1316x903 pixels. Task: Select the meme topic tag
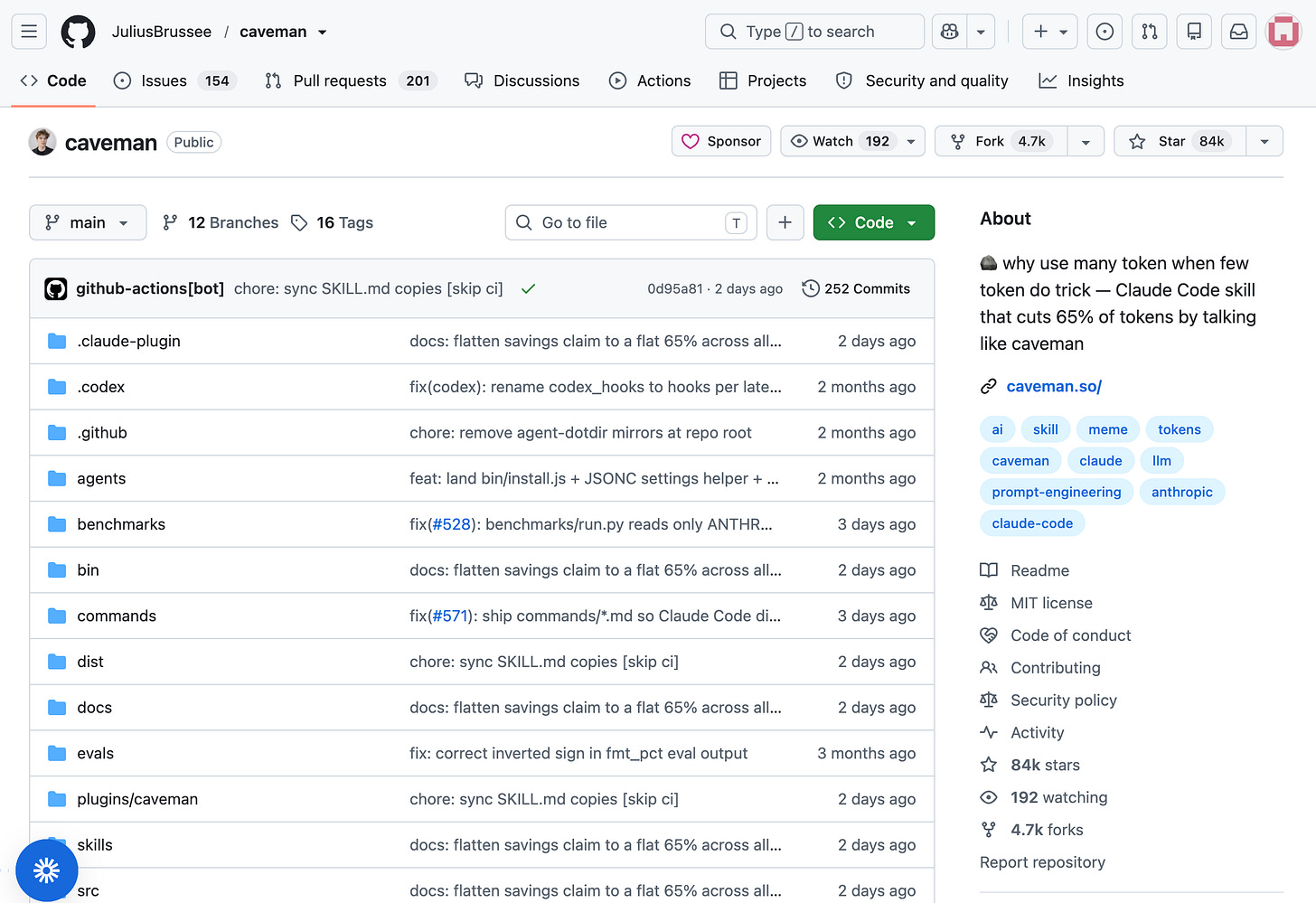[1108, 429]
